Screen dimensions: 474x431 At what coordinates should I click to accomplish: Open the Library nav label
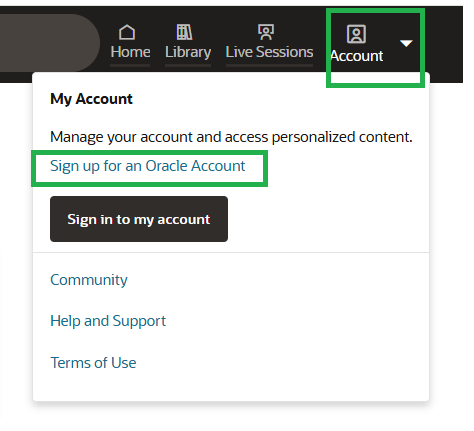(x=188, y=52)
